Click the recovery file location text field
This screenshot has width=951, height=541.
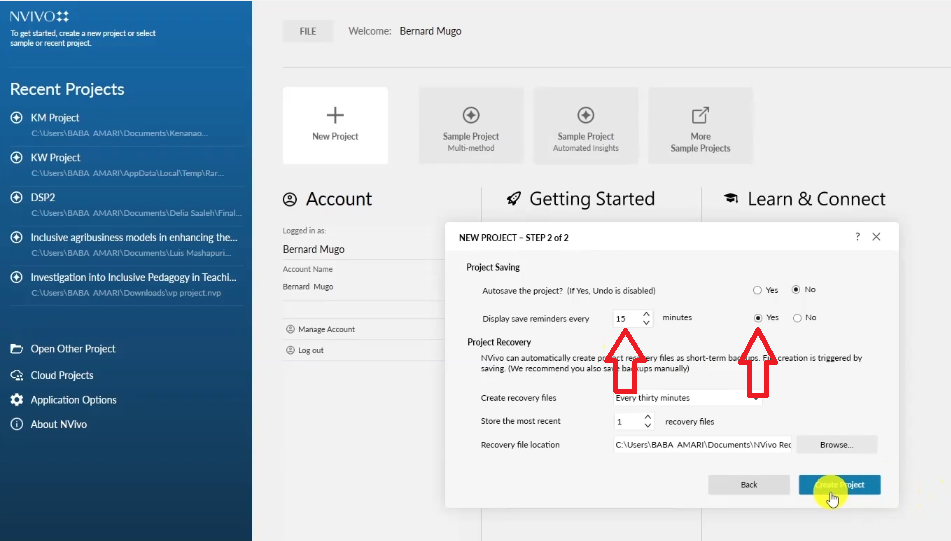click(702, 445)
